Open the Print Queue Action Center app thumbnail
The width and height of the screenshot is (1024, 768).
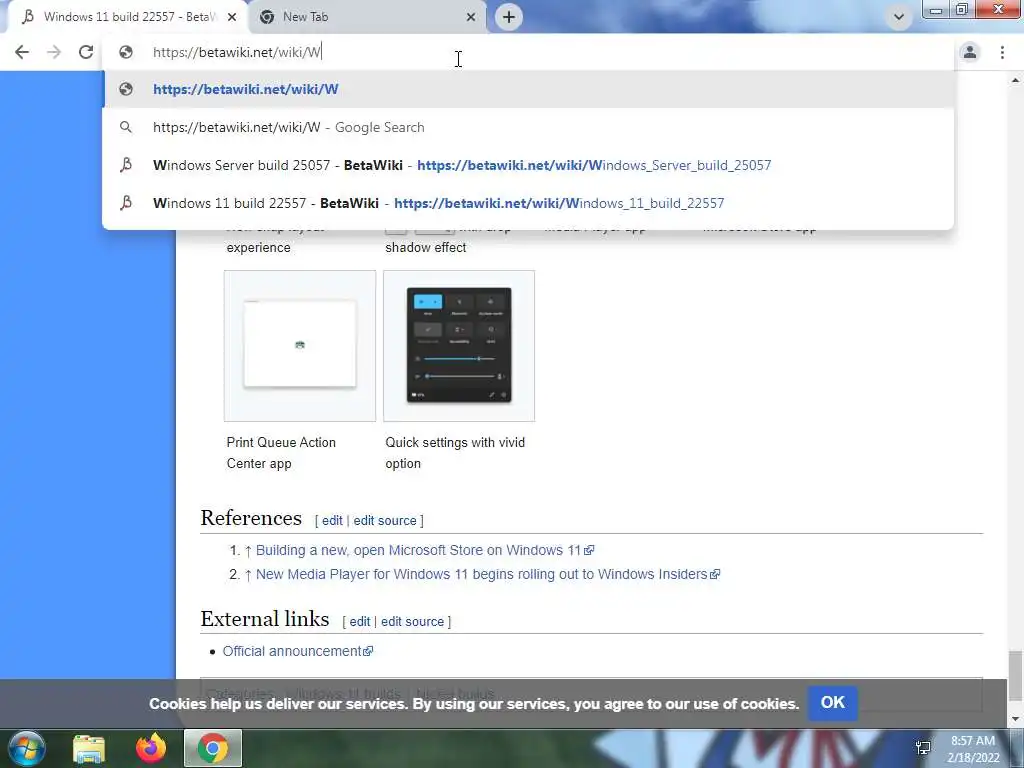point(300,345)
